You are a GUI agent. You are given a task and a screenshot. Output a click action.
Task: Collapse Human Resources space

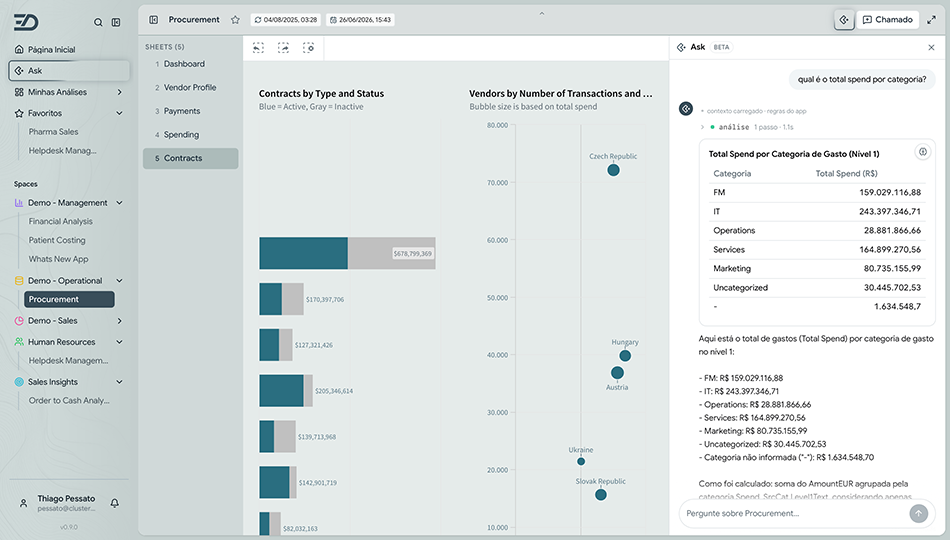[x=119, y=342]
